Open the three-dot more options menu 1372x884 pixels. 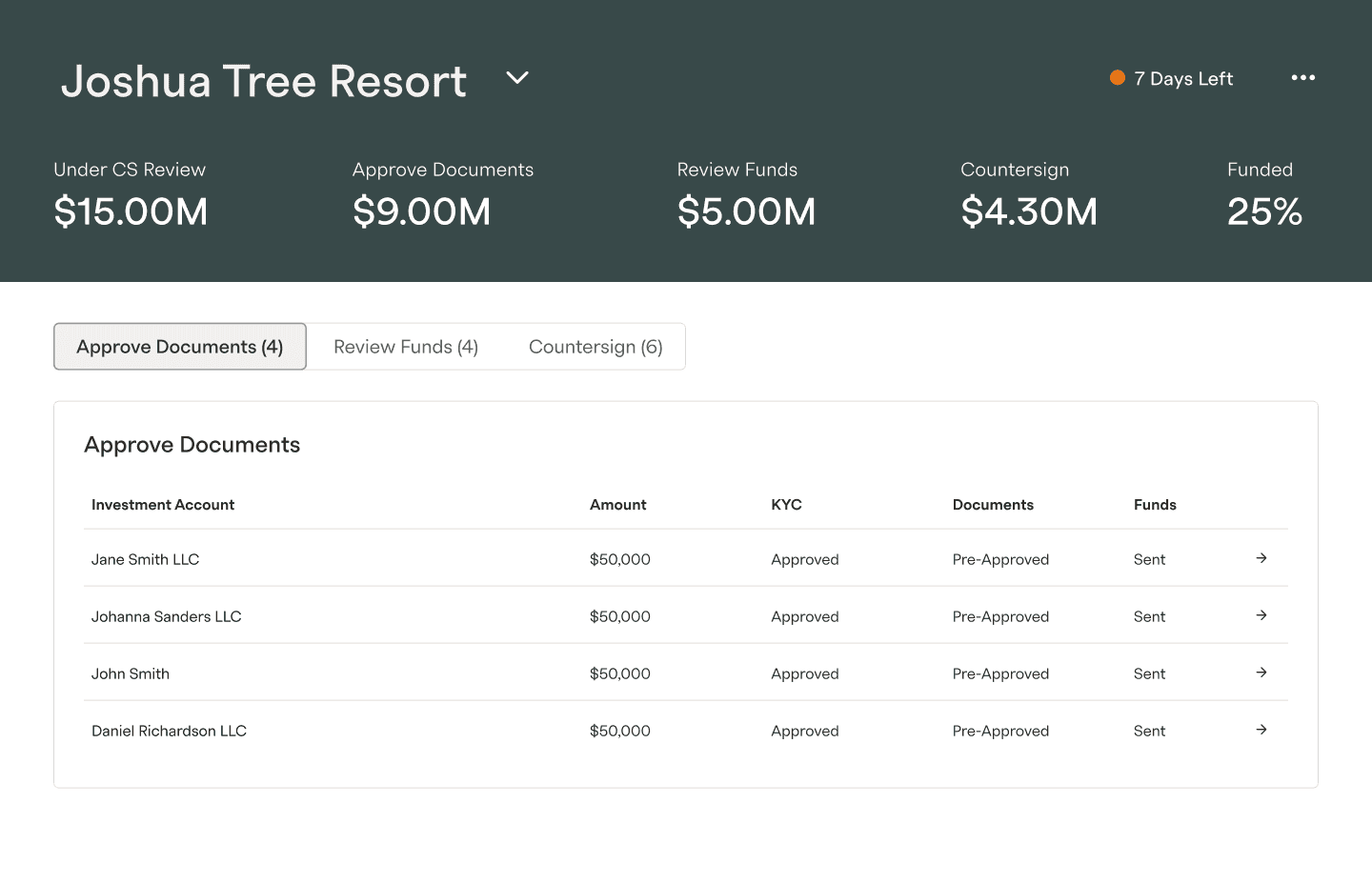[1303, 78]
